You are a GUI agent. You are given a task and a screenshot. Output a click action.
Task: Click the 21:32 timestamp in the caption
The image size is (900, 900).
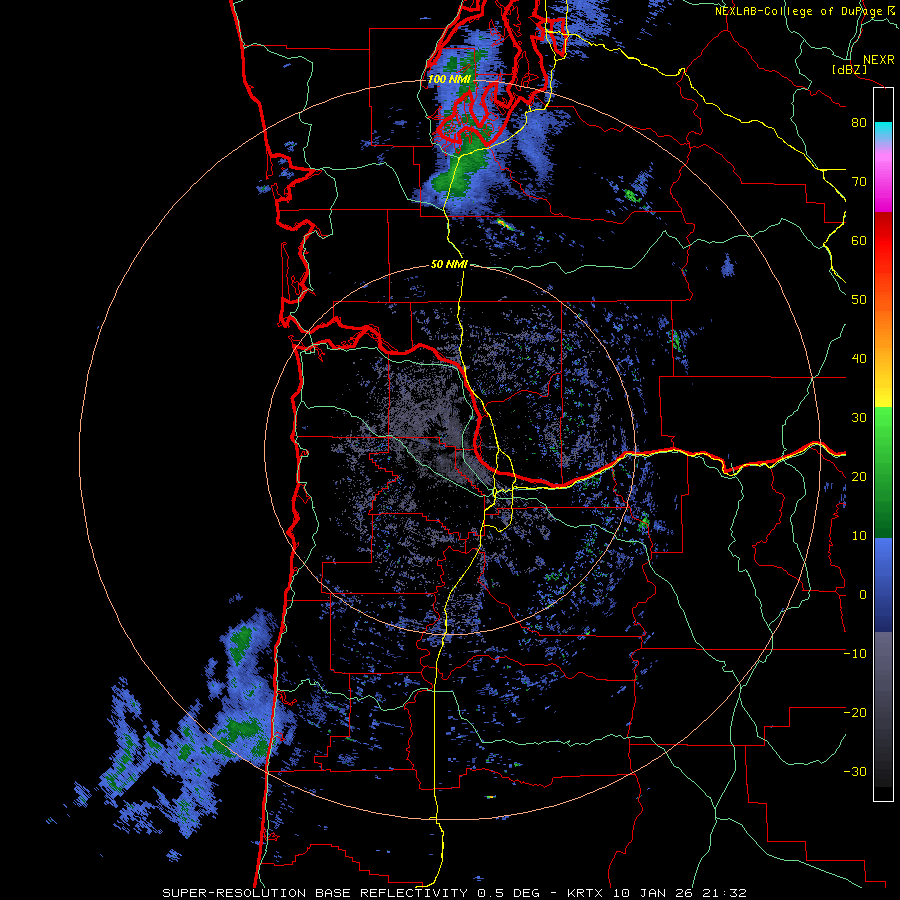click(727, 893)
